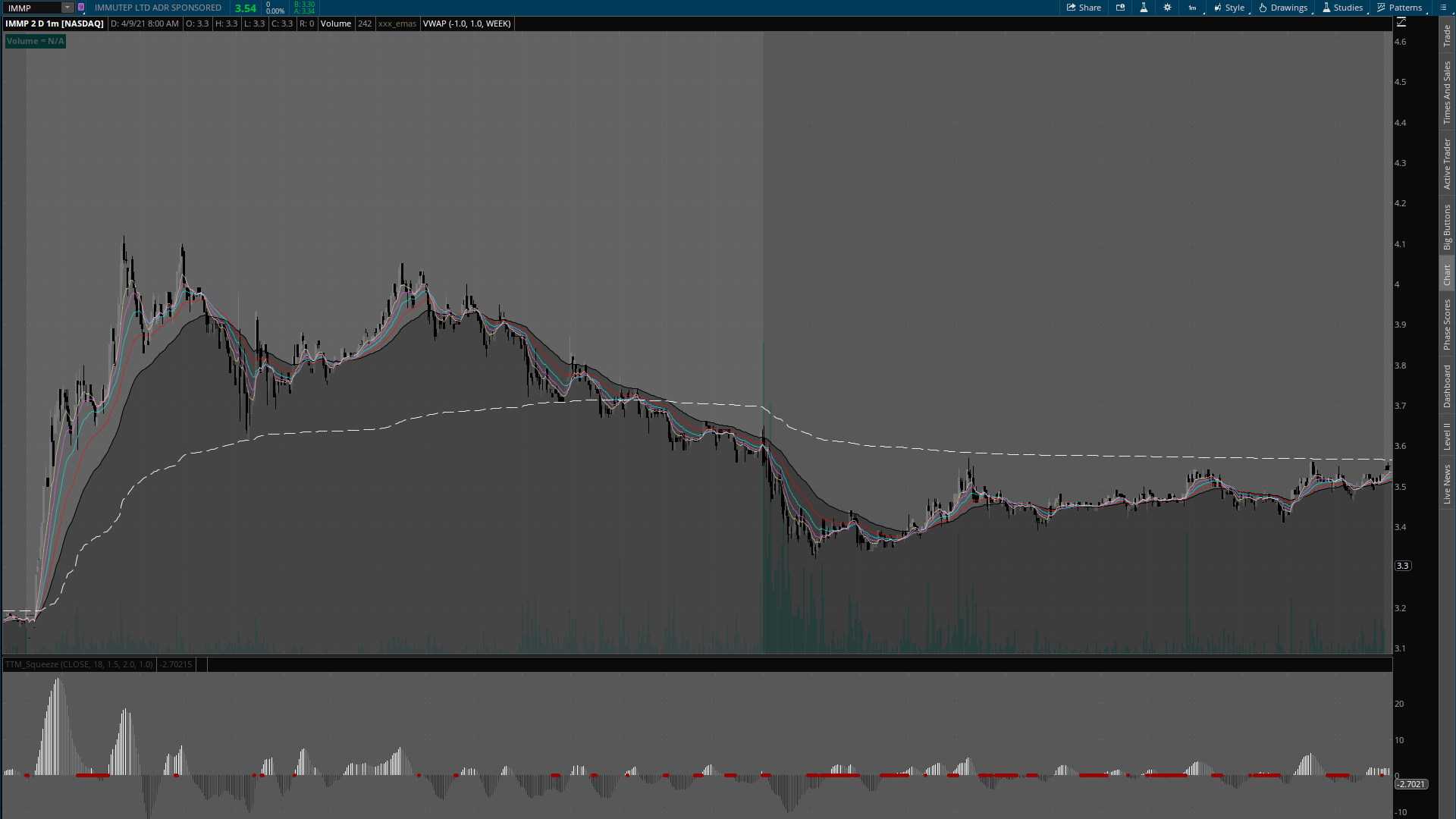Click the VWAP study label
1456x819 pixels.
click(x=466, y=24)
